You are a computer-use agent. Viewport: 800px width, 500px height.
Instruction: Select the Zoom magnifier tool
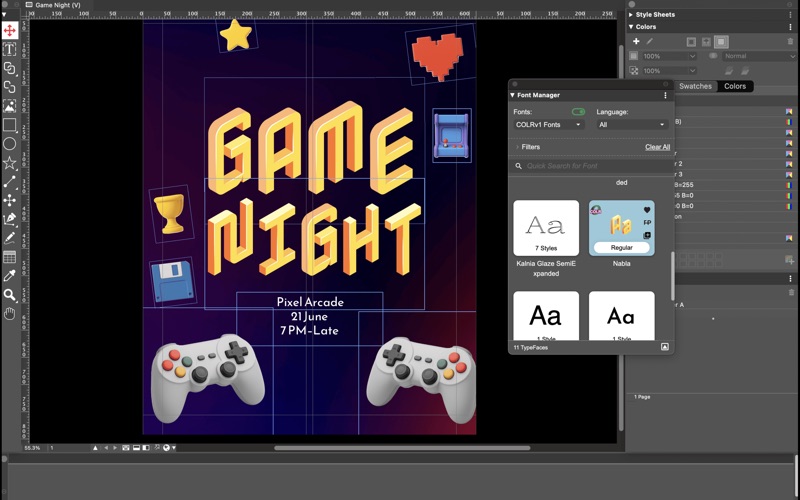10,294
